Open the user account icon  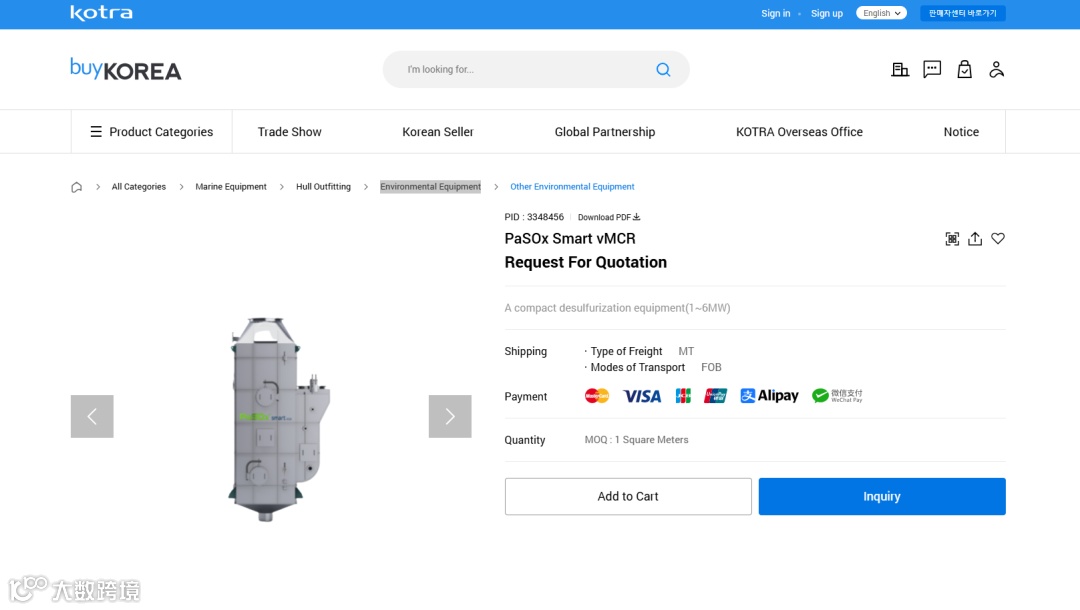(x=996, y=70)
